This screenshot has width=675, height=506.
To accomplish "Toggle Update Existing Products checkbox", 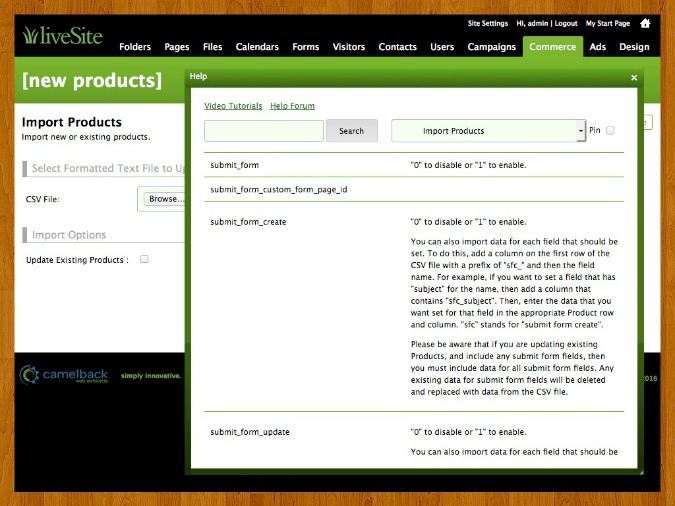I will coord(144,259).
